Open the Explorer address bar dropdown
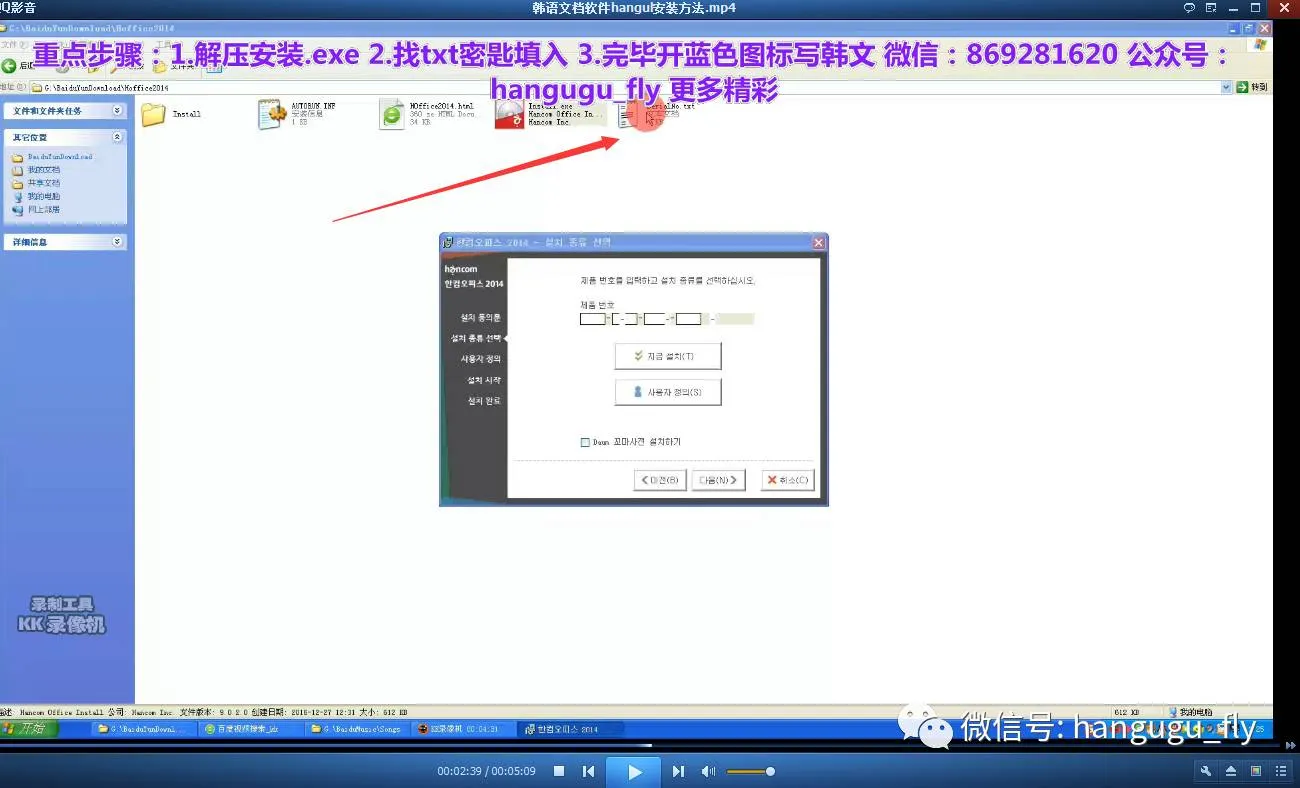The width and height of the screenshot is (1300, 788). click(x=1226, y=88)
